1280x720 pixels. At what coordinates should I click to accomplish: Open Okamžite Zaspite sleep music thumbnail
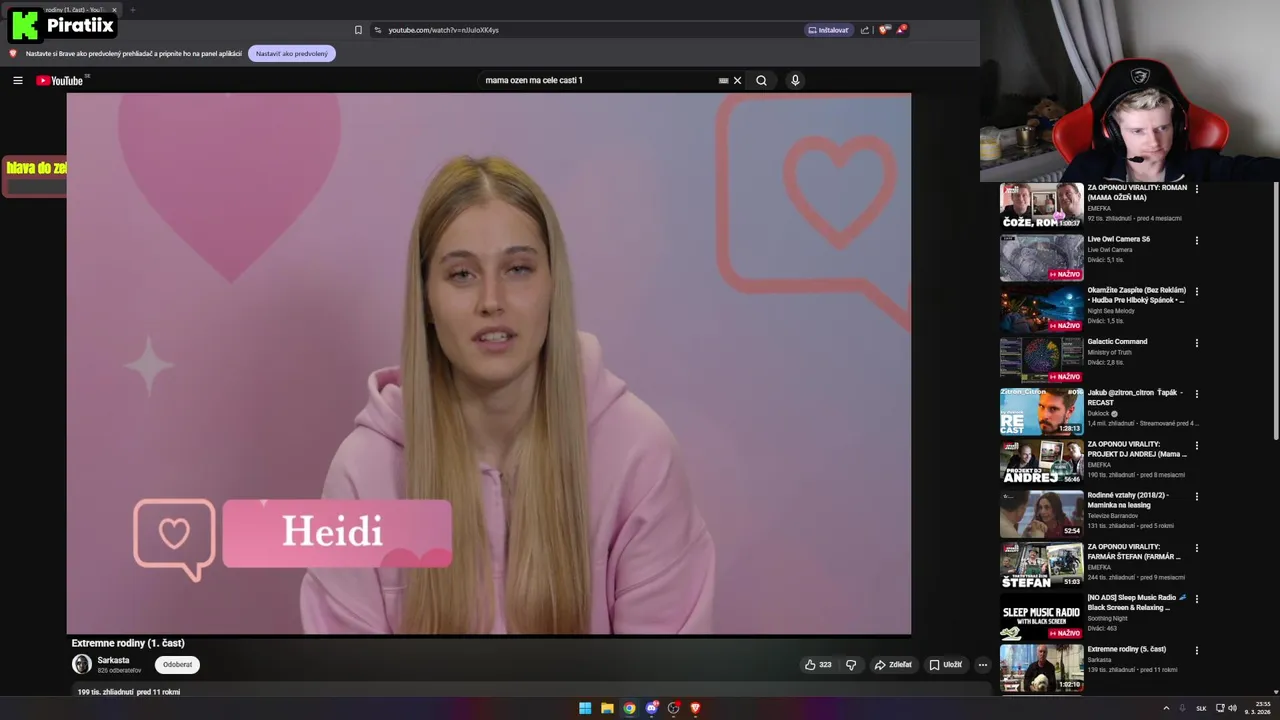pos(1041,308)
